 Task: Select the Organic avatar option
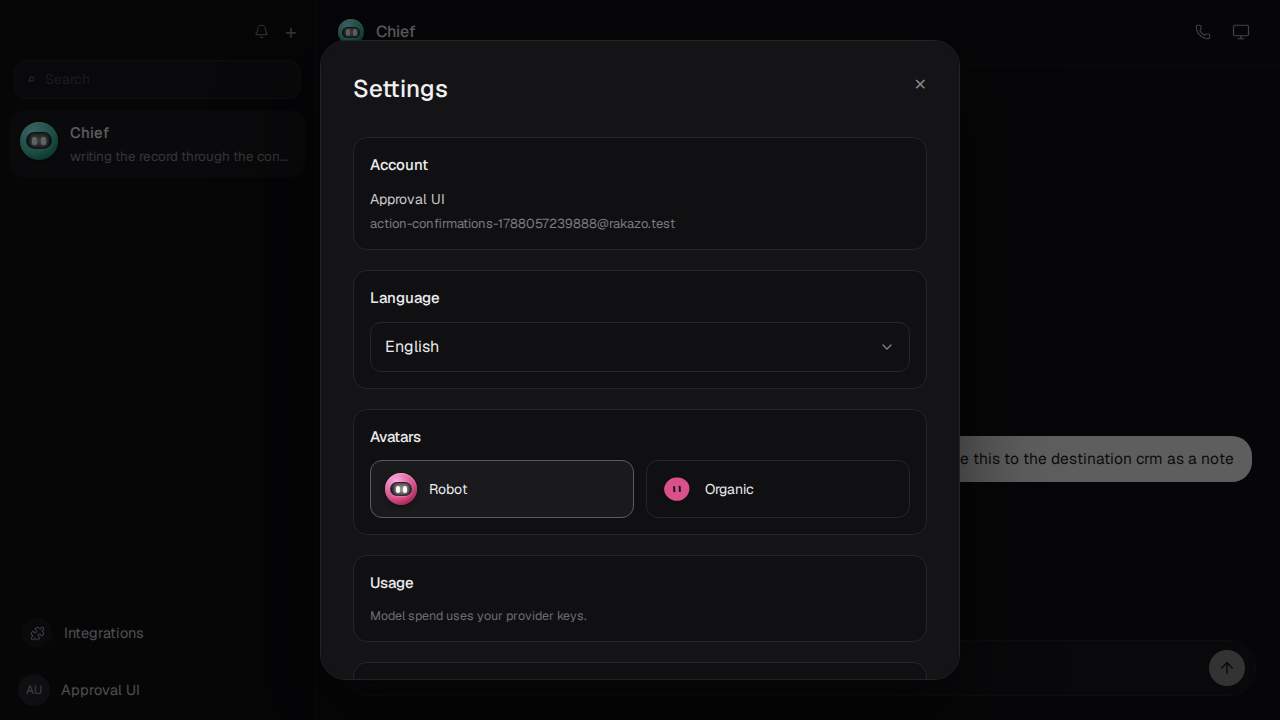(x=778, y=489)
